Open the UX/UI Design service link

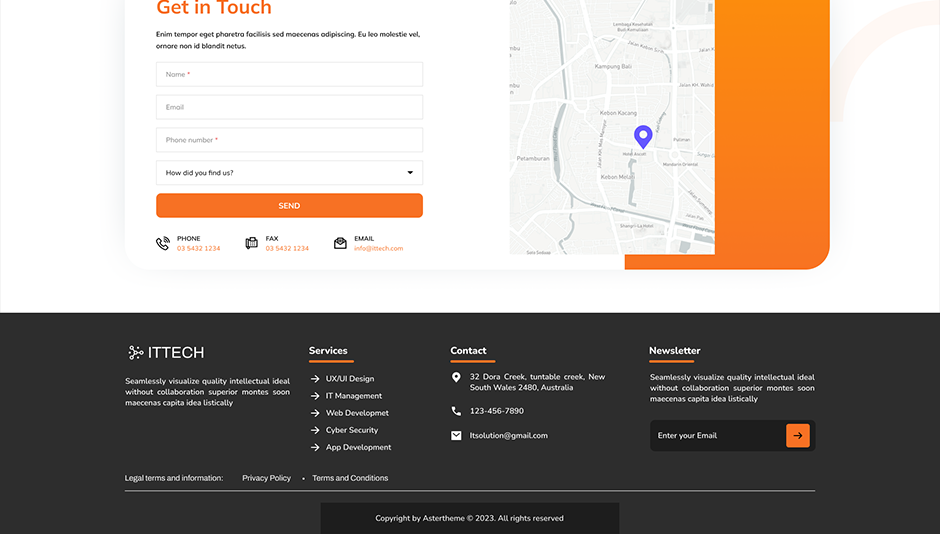click(349, 379)
